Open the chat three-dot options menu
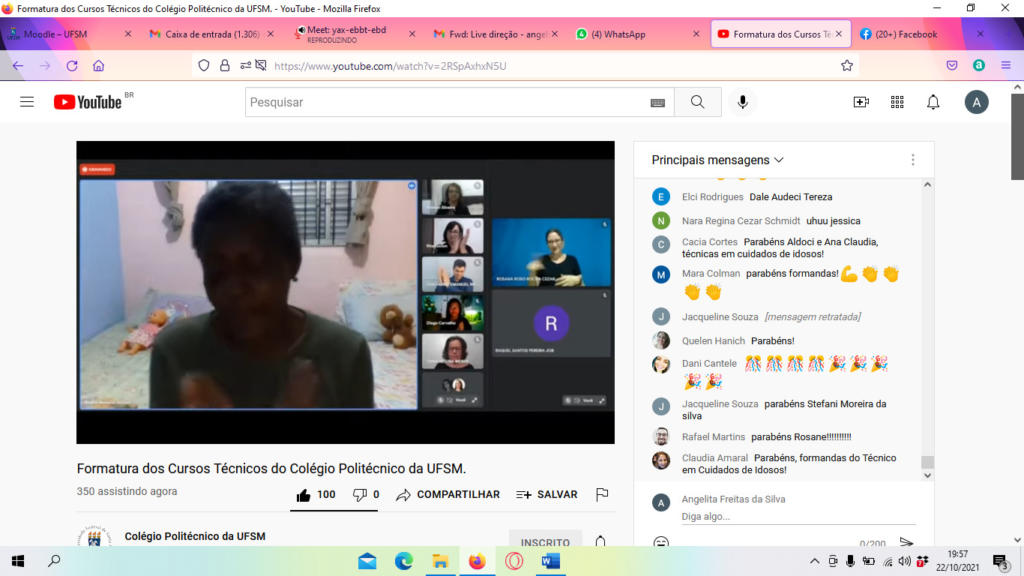Screen dimensions: 1024x576 click(912, 160)
